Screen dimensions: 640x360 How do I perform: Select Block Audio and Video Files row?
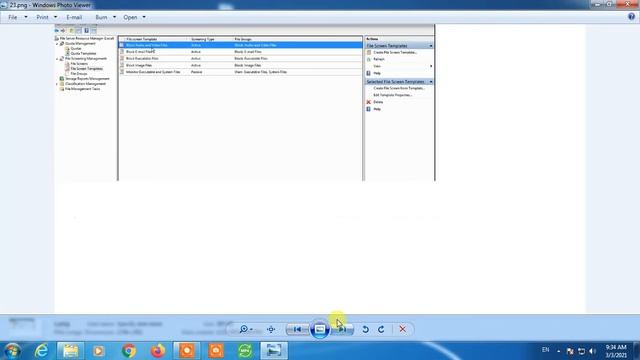tap(240, 45)
